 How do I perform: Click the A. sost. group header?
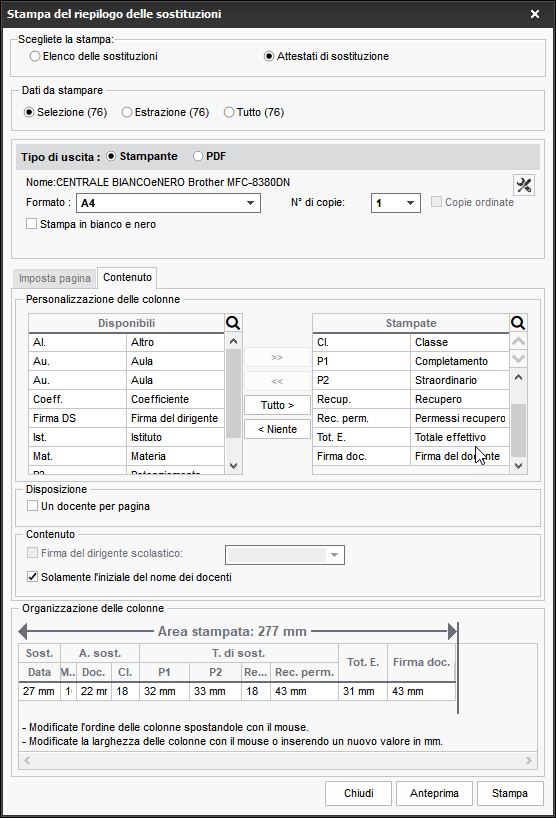coord(100,653)
